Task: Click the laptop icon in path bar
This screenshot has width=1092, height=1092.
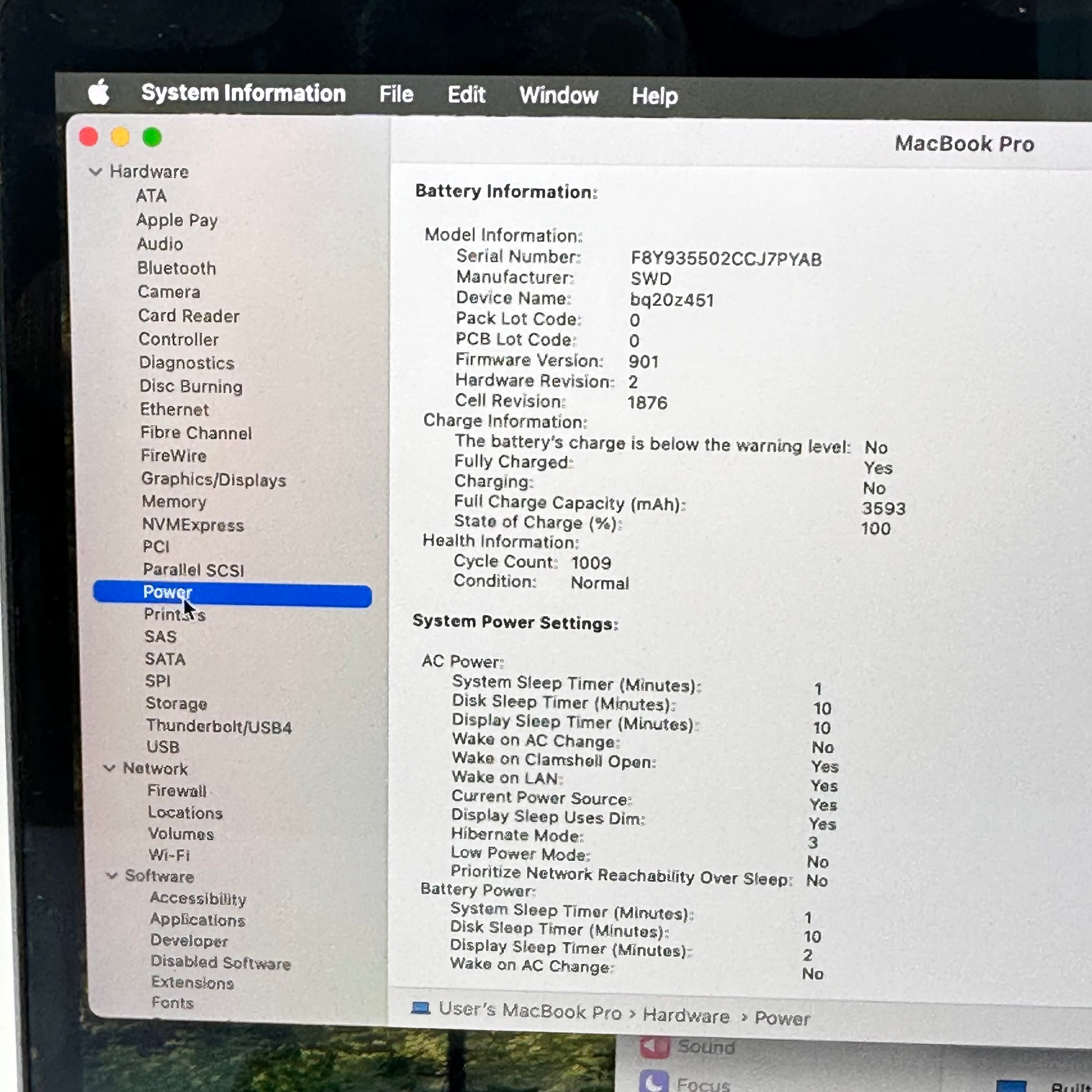Action: click(x=420, y=1008)
